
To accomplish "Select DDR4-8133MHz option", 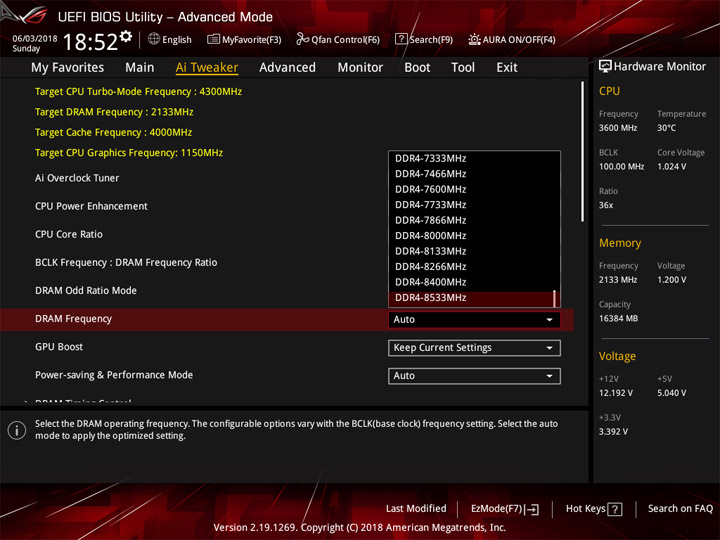I will click(474, 251).
